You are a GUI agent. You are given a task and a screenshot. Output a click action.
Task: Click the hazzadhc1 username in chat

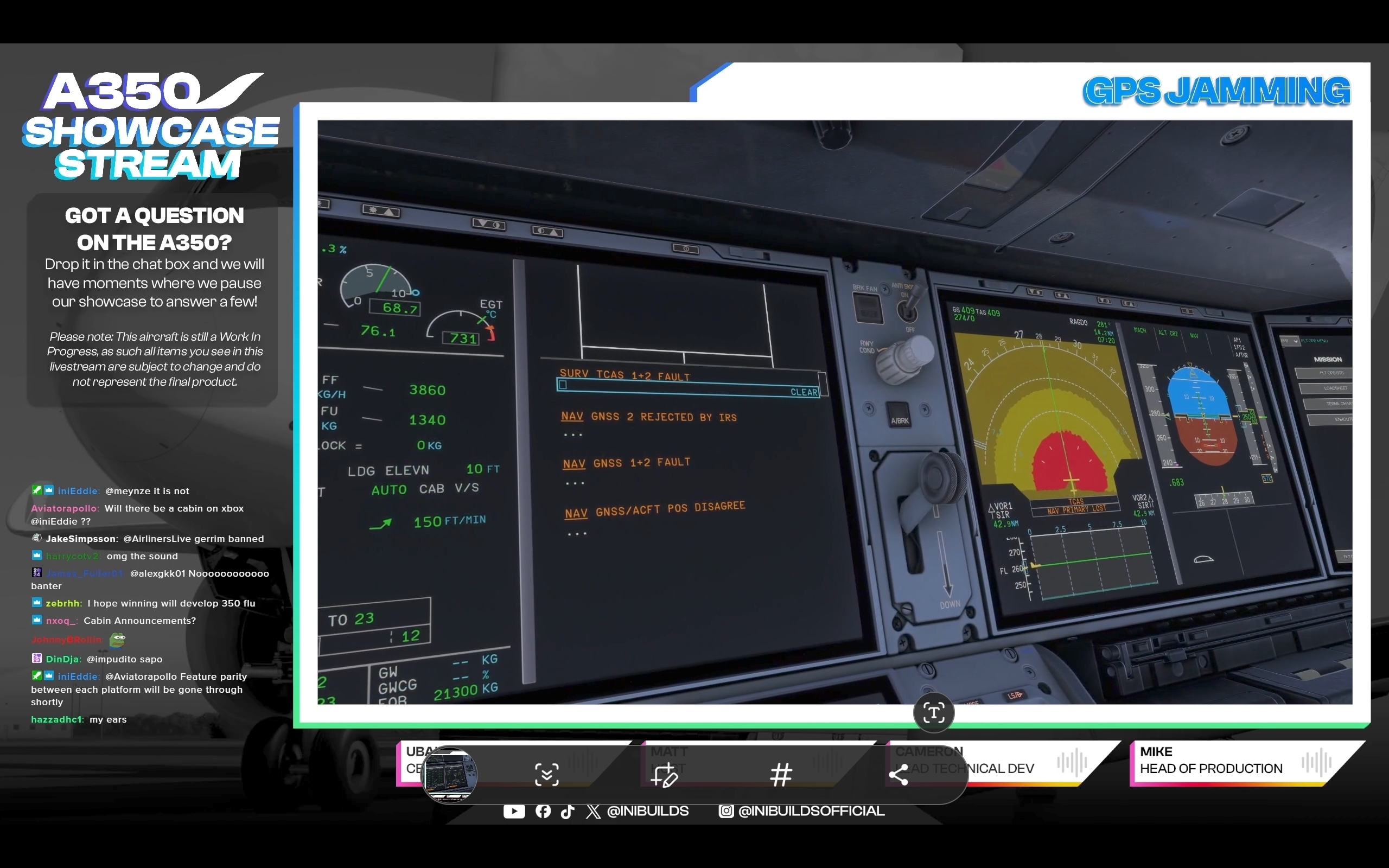[x=58, y=719]
